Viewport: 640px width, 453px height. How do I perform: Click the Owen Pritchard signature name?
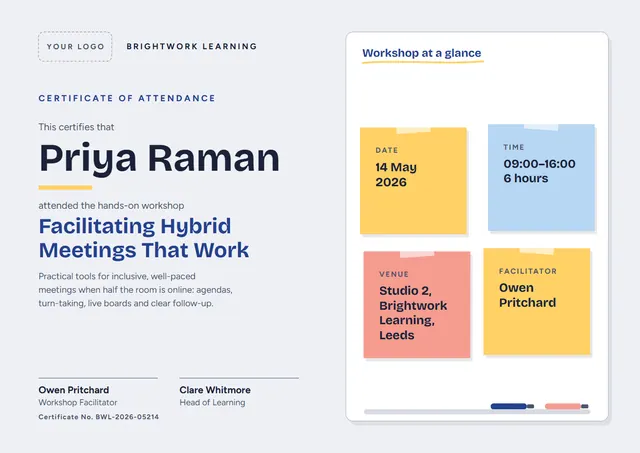[74, 390]
